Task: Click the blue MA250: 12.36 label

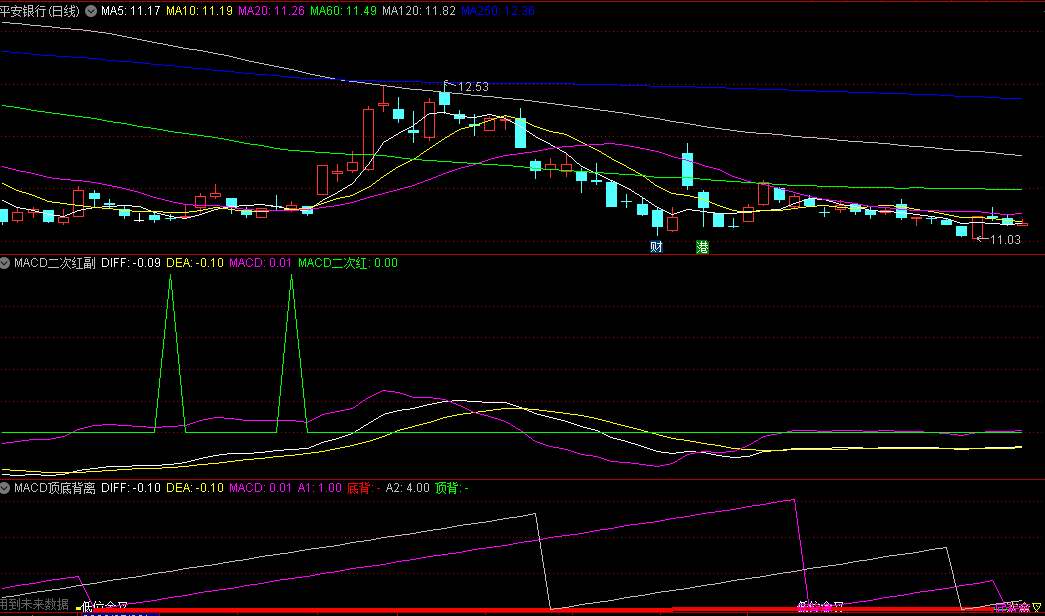Action: click(499, 11)
